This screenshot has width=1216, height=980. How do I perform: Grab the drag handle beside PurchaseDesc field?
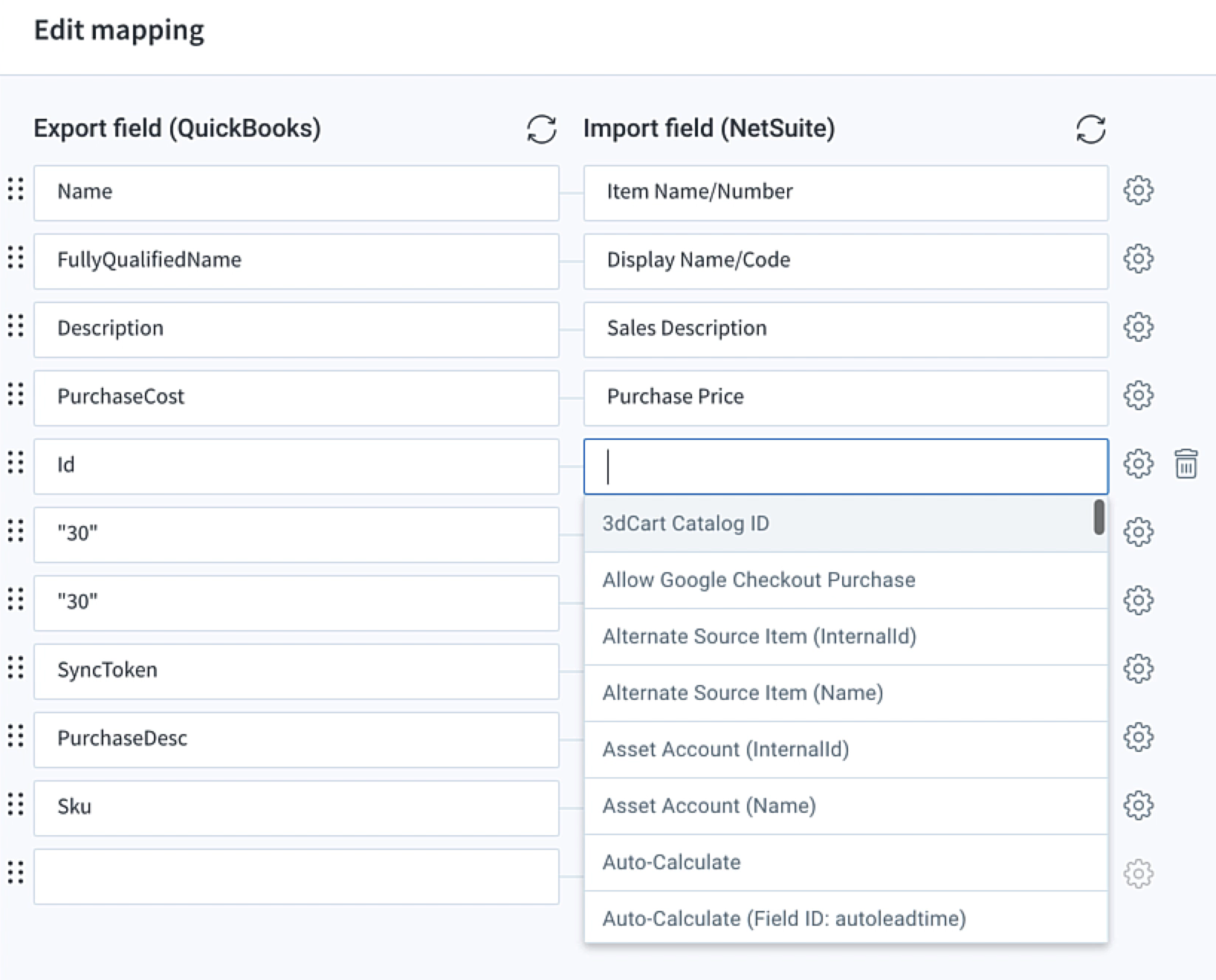coord(16,736)
